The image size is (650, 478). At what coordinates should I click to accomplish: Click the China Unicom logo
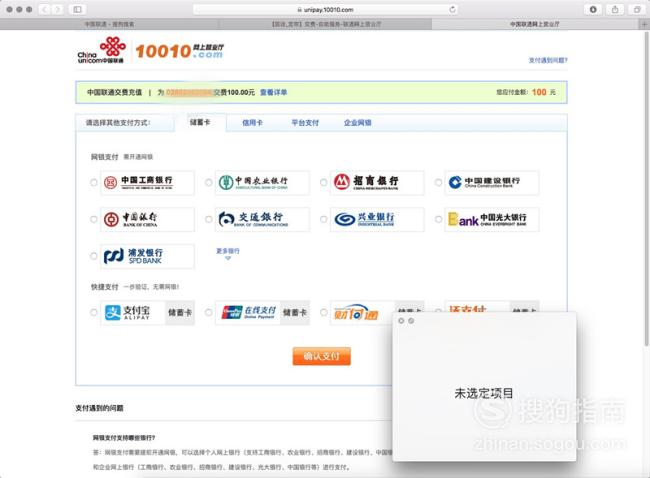pos(102,50)
